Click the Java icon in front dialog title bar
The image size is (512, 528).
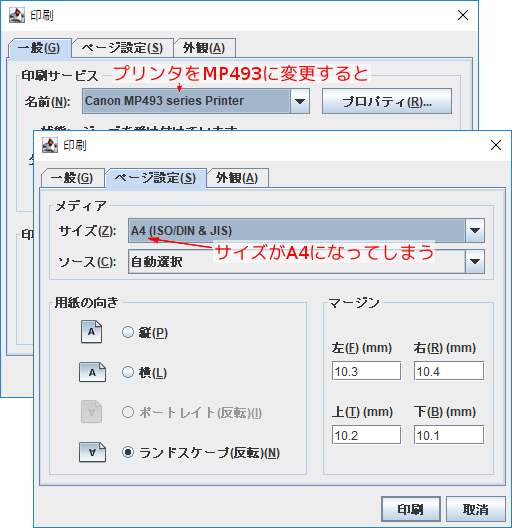tap(50, 145)
